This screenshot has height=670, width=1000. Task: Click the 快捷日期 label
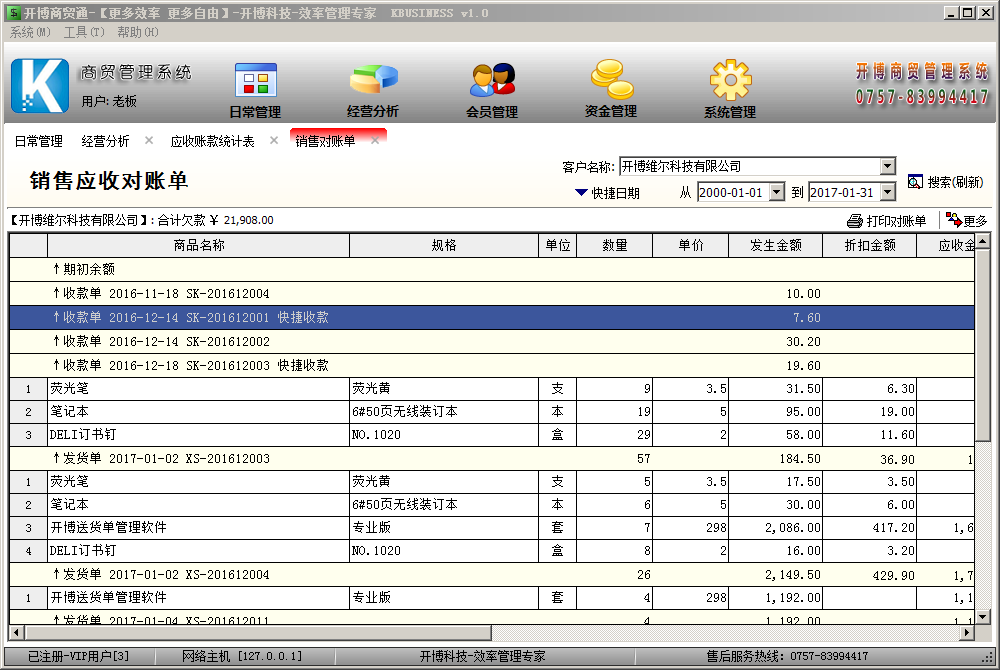tap(615, 193)
